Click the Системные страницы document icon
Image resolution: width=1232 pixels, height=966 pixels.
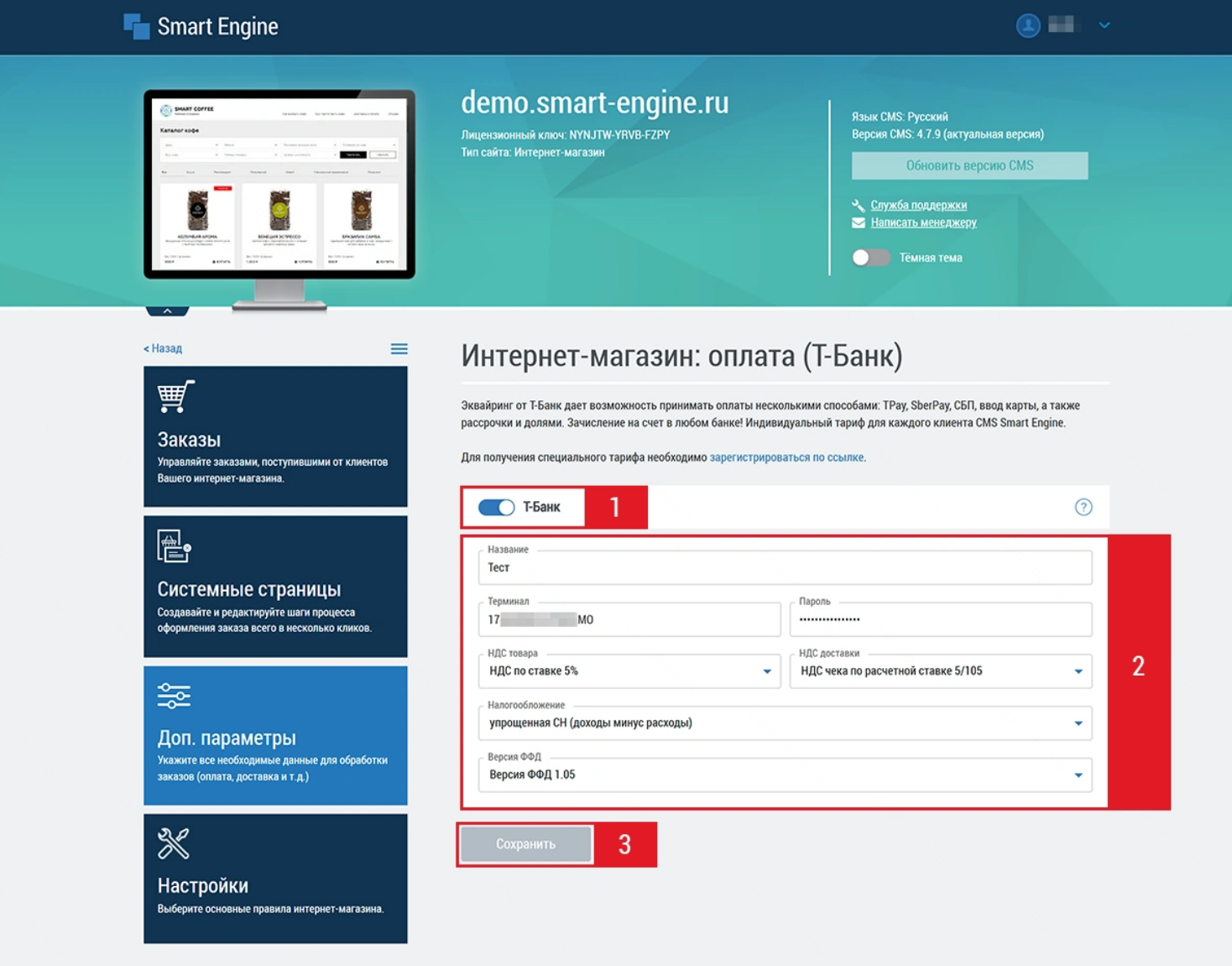174,546
